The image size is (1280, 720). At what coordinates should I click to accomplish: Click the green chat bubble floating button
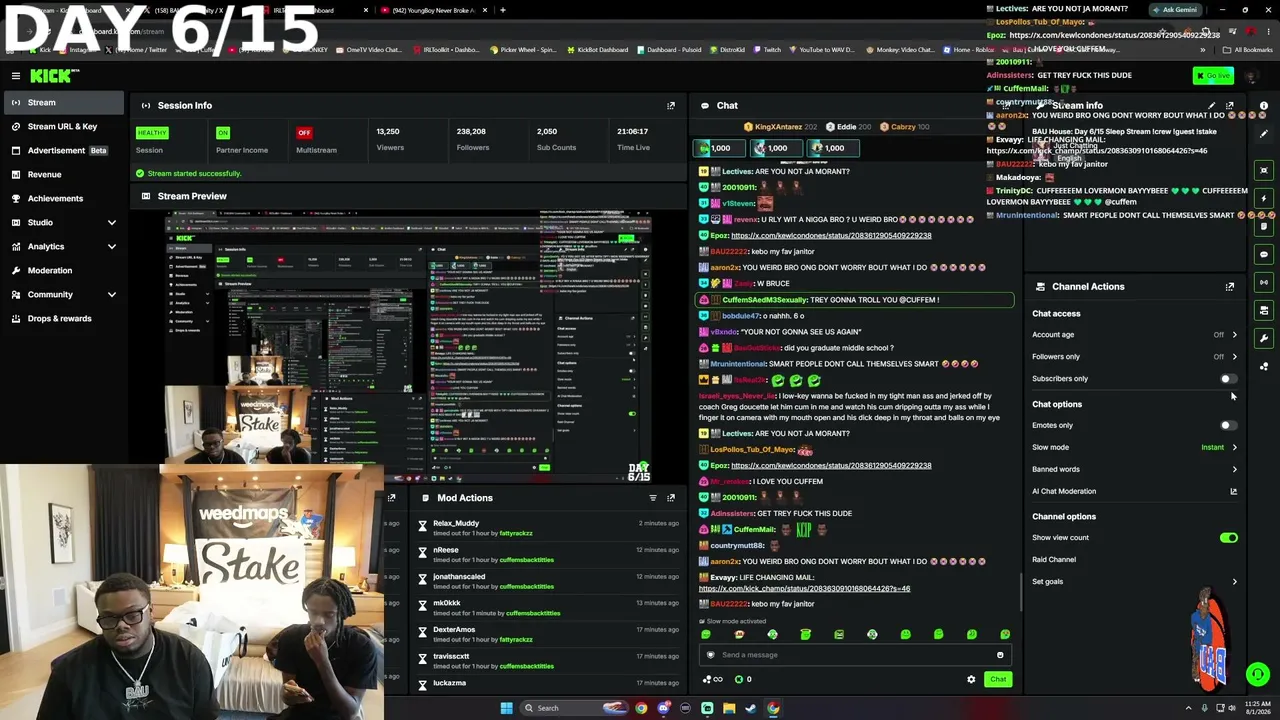1258,675
